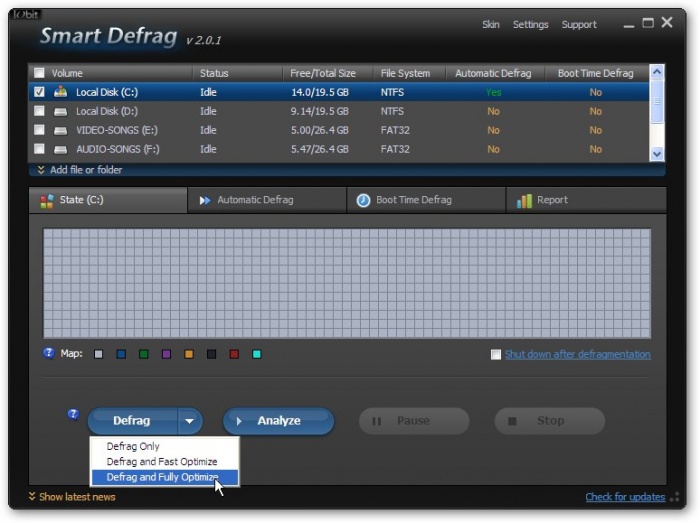This screenshot has height=523, width=700.
Task: Click the 9.14/19.5 GB size cell
Action: pyautogui.click(x=320, y=111)
